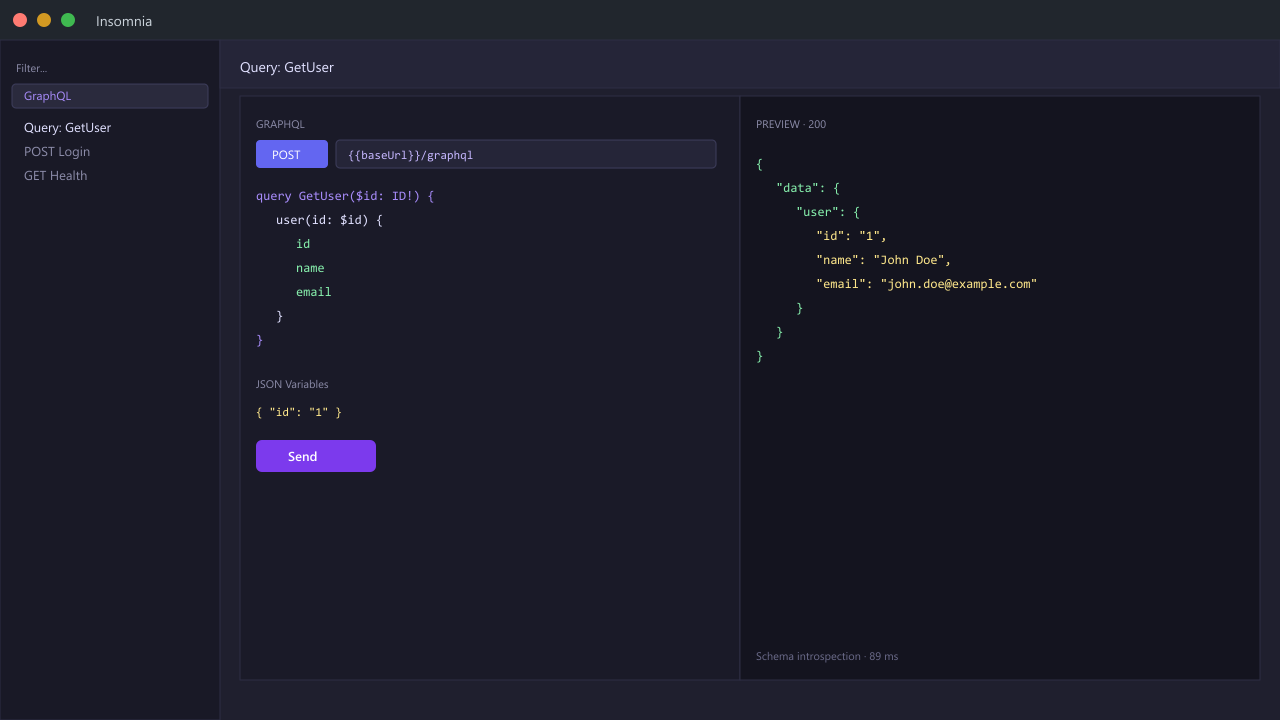Click the Send button
This screenshot has height=720, width=1280.
(316, 456)
